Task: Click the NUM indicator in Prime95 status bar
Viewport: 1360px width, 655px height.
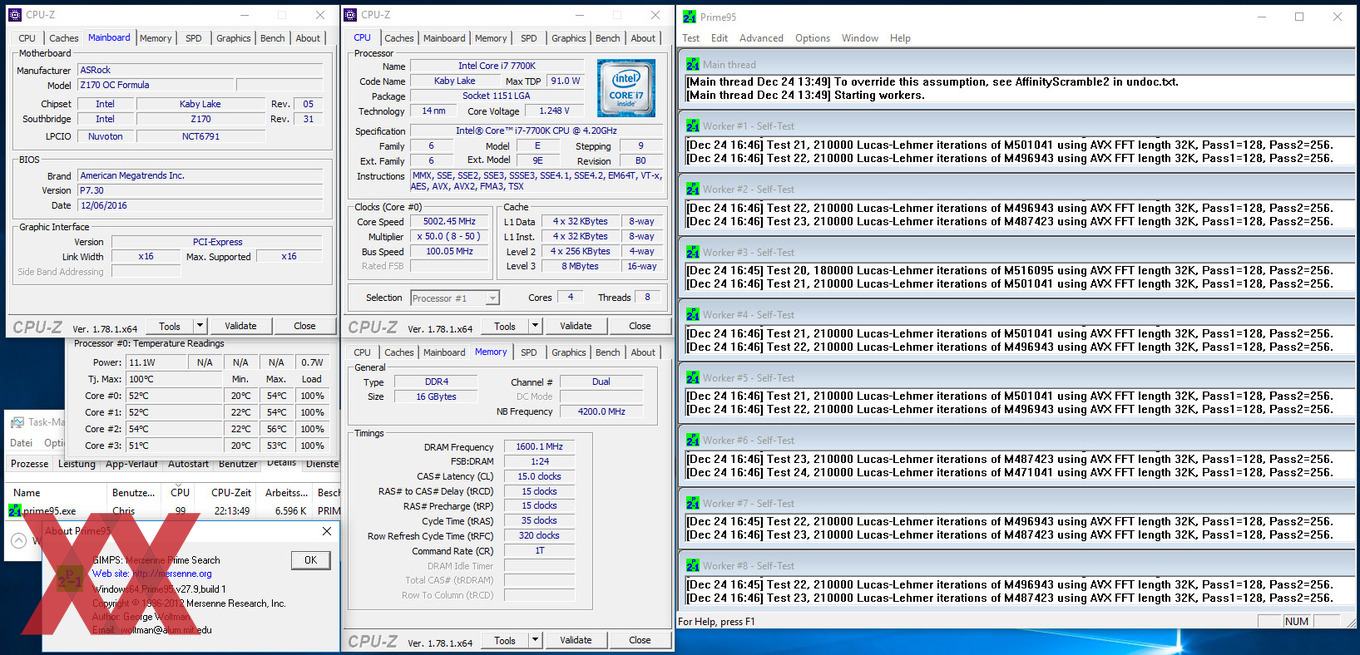Action: coord(1296,621)
